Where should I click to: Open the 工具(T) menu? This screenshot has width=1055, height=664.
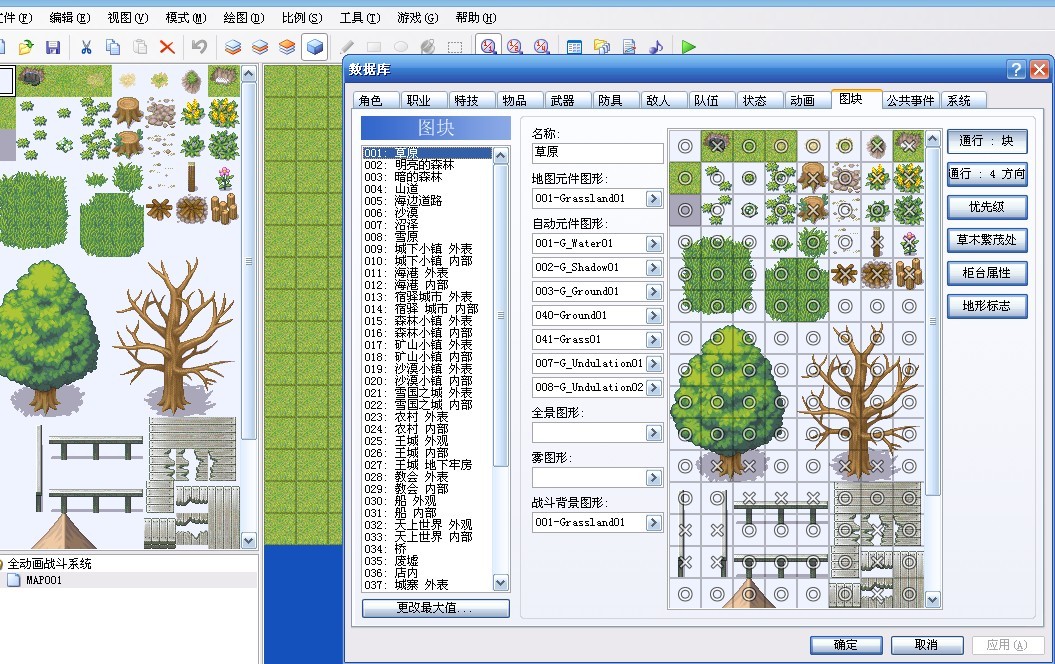pyautogui.click(x=360, y=17)
